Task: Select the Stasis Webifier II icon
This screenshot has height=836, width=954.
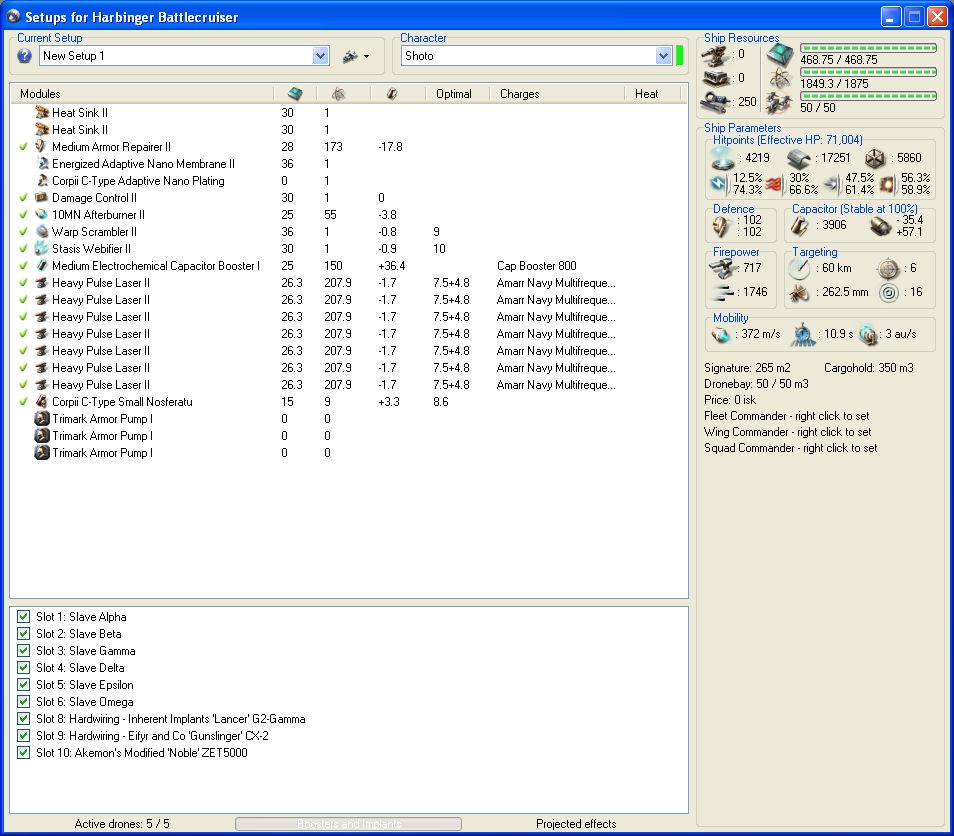Action: coord(42,249)
